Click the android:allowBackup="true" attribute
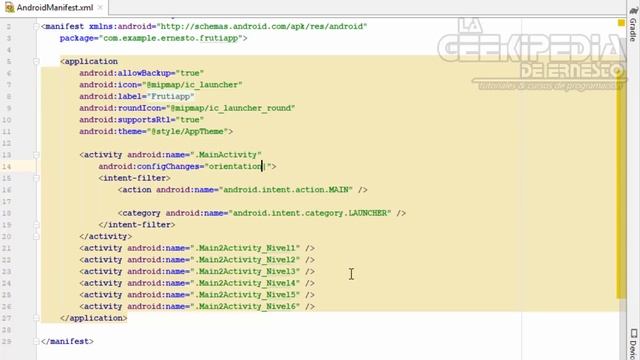 (x=142, y=73)
